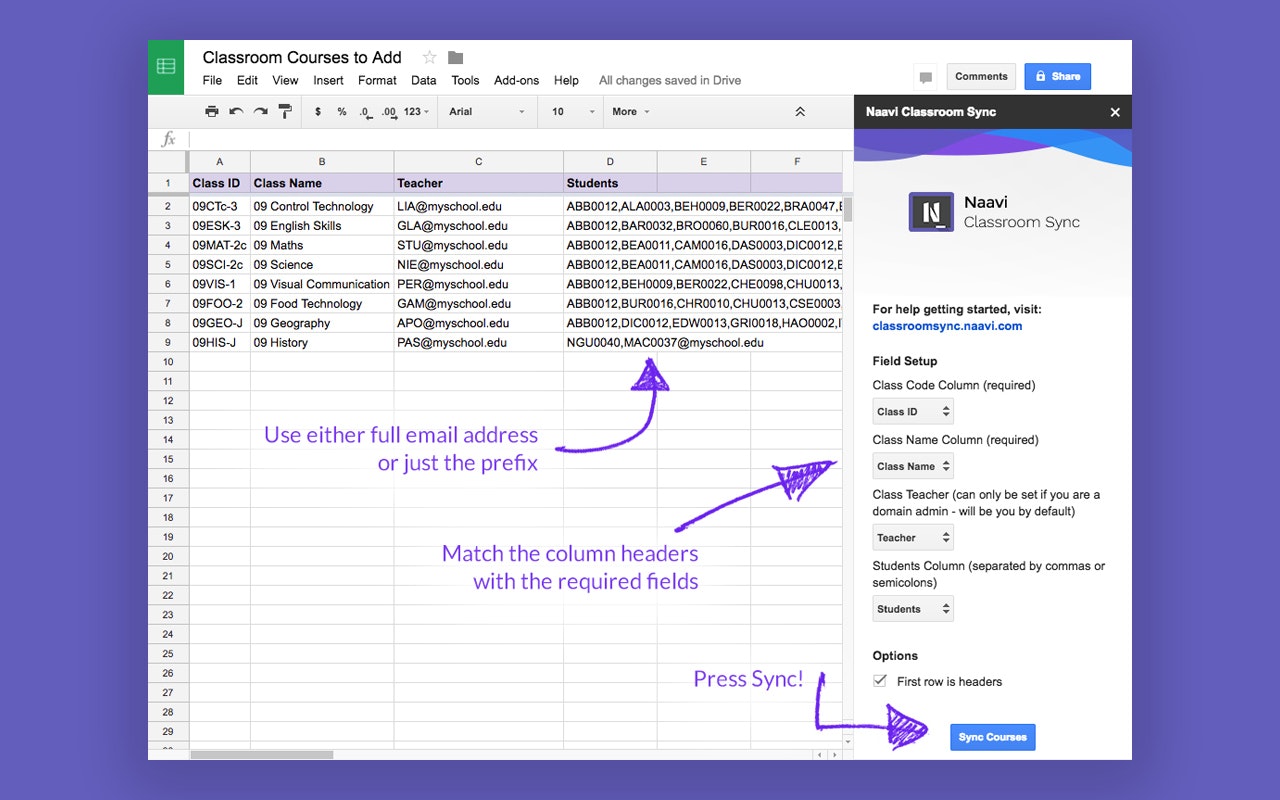This screenshot has height=800, width=1280.
Task: Open the File menu
Action: pos(212,80)
